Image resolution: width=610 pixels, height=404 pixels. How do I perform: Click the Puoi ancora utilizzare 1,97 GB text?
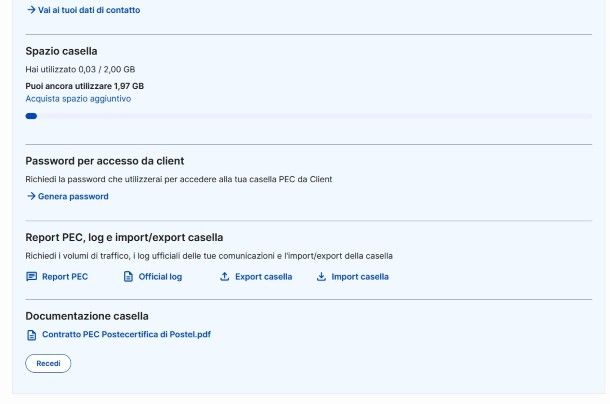click(x=84, y=86)
